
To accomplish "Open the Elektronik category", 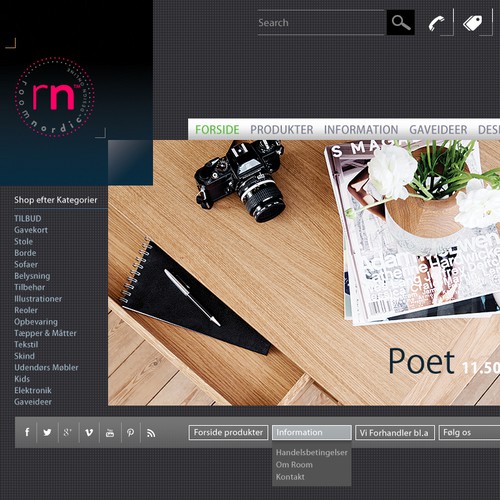I will [x=33, y=391].
